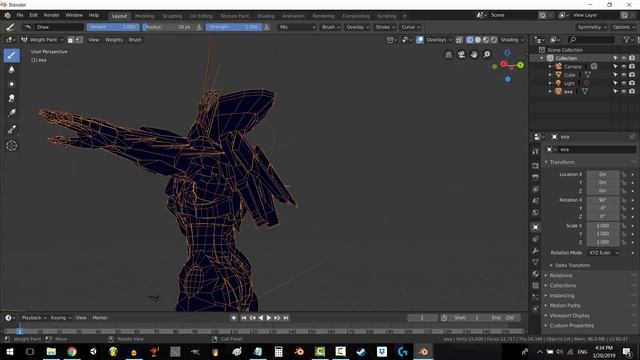Open the Stroke settings dropdown
This screenshot has height=360, width=640.
[x=385, y=27]
